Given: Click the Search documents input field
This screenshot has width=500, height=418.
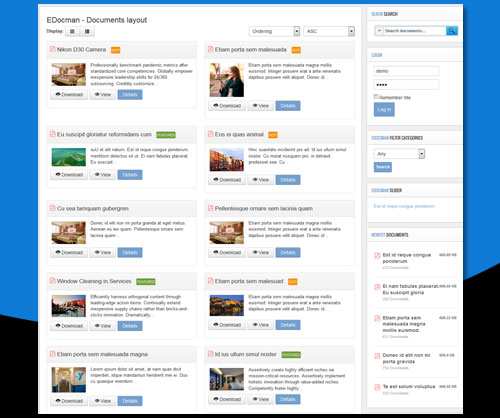Looking at the screenshot, I should 415,31.
